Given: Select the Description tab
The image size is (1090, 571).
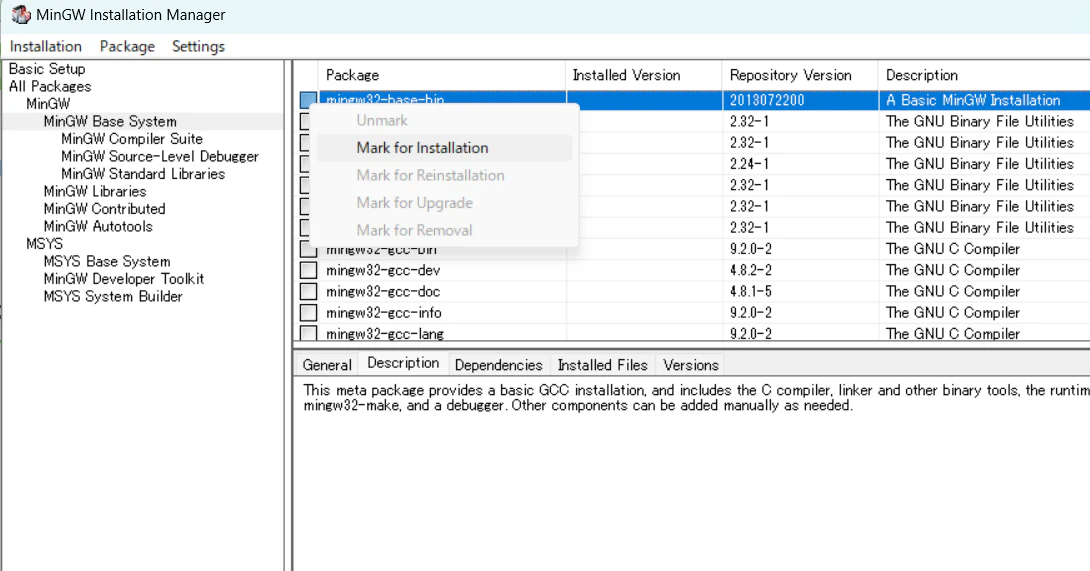Looking at the screenshot, I should (x=403, y=363).
